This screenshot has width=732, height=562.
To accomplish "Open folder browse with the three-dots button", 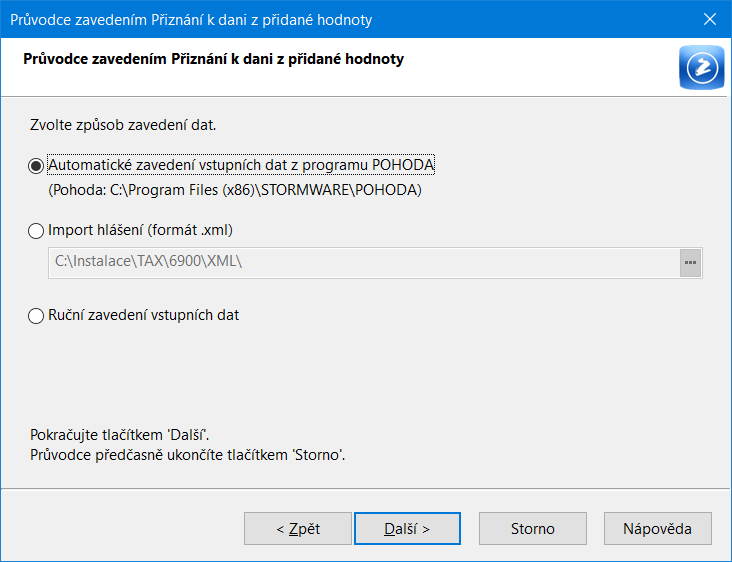I will [690, 263].
